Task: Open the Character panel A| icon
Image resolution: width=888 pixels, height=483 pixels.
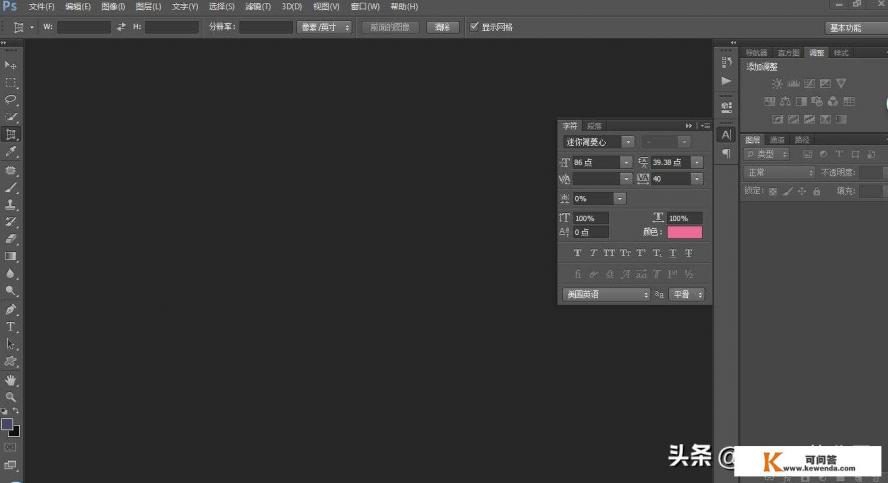Action: 726,134
